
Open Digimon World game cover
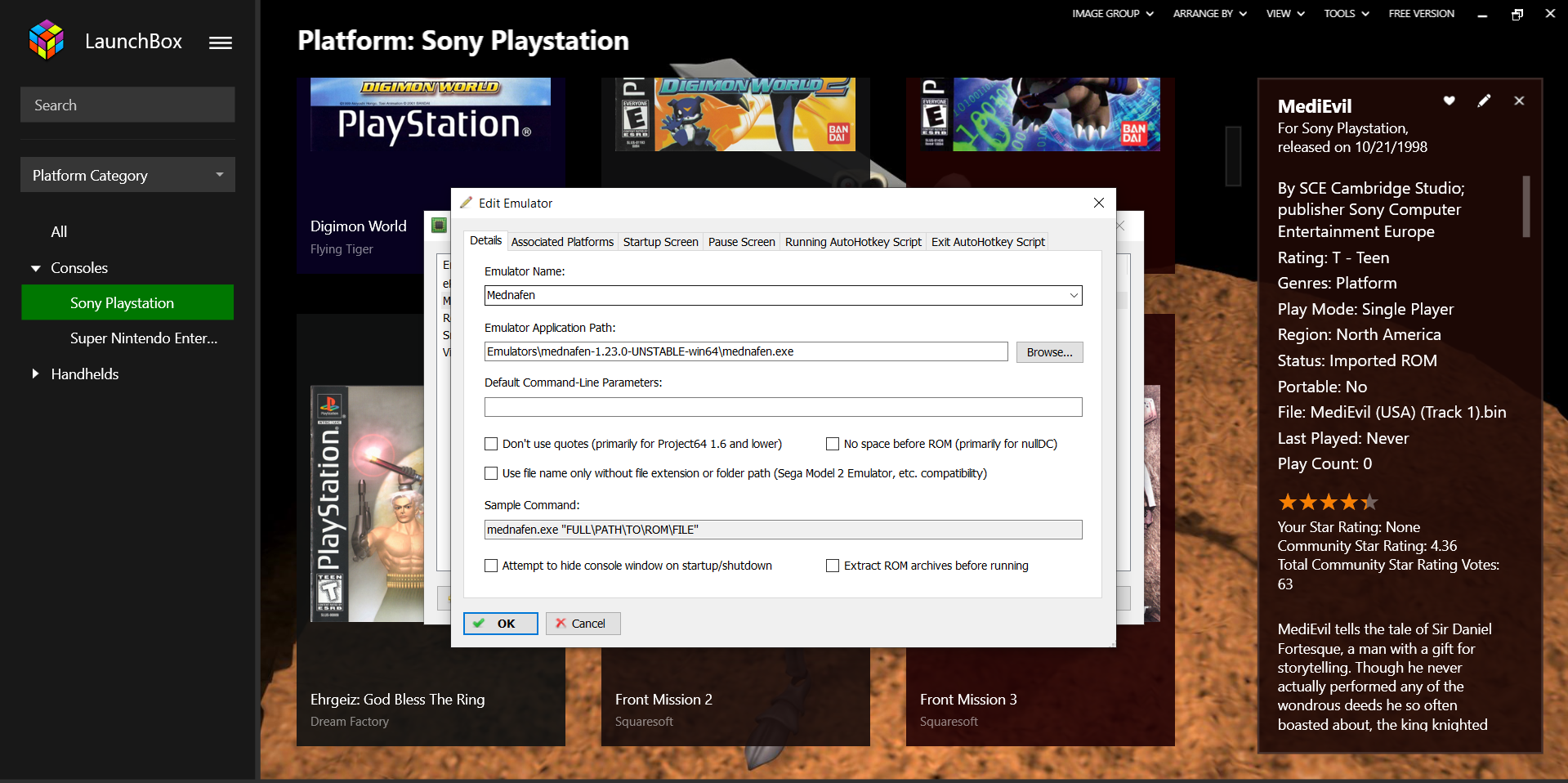click(431, 114)
